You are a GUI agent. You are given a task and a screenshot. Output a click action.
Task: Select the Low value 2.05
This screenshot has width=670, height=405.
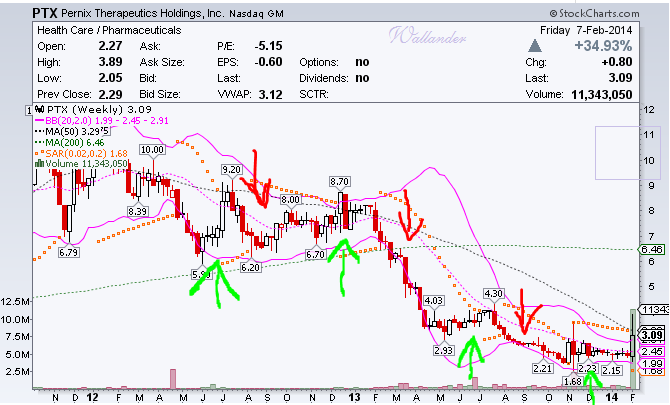click(110, 78)
